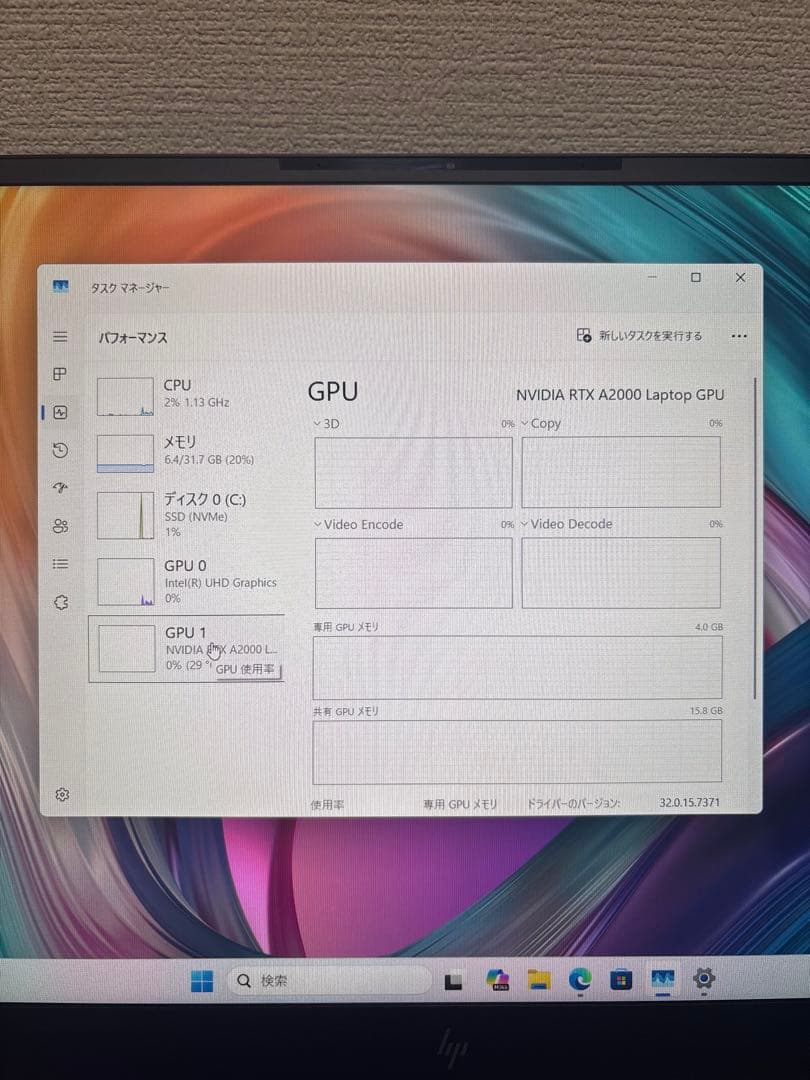Open the Copy engine graph dropdown
The width and height of the screenshot is (810, 1080).
(541, 424)
